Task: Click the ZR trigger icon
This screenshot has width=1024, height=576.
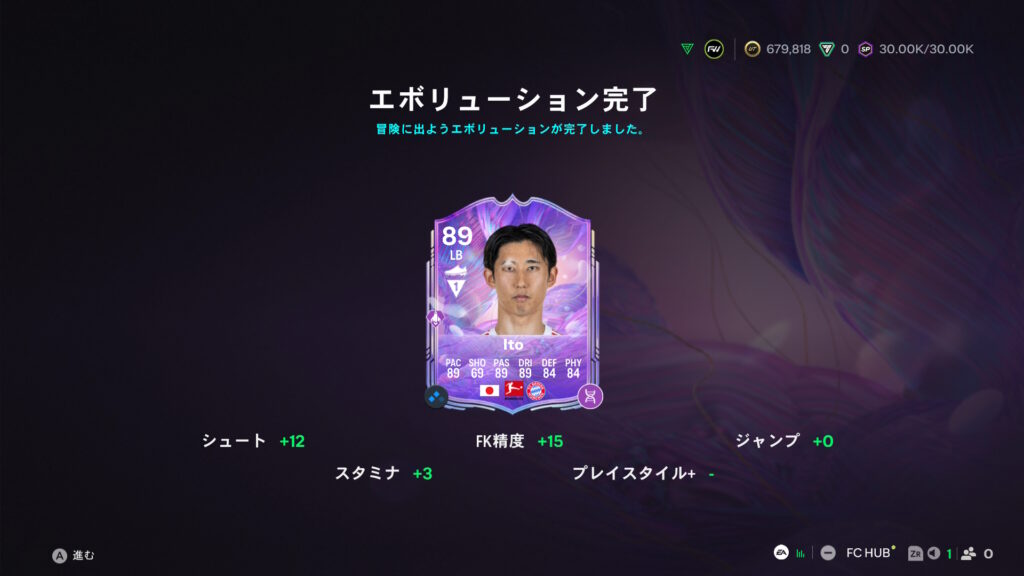Action: click(x=915, y=553)
